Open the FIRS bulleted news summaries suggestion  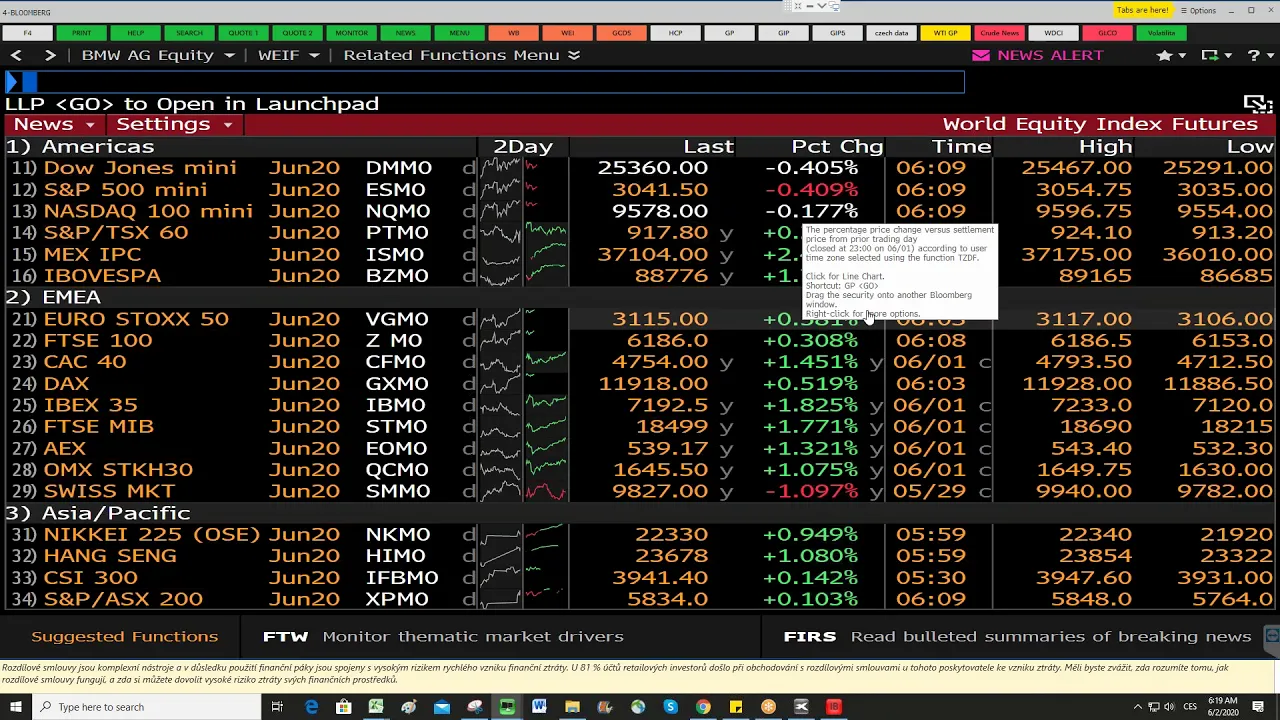coord(1017,637)
